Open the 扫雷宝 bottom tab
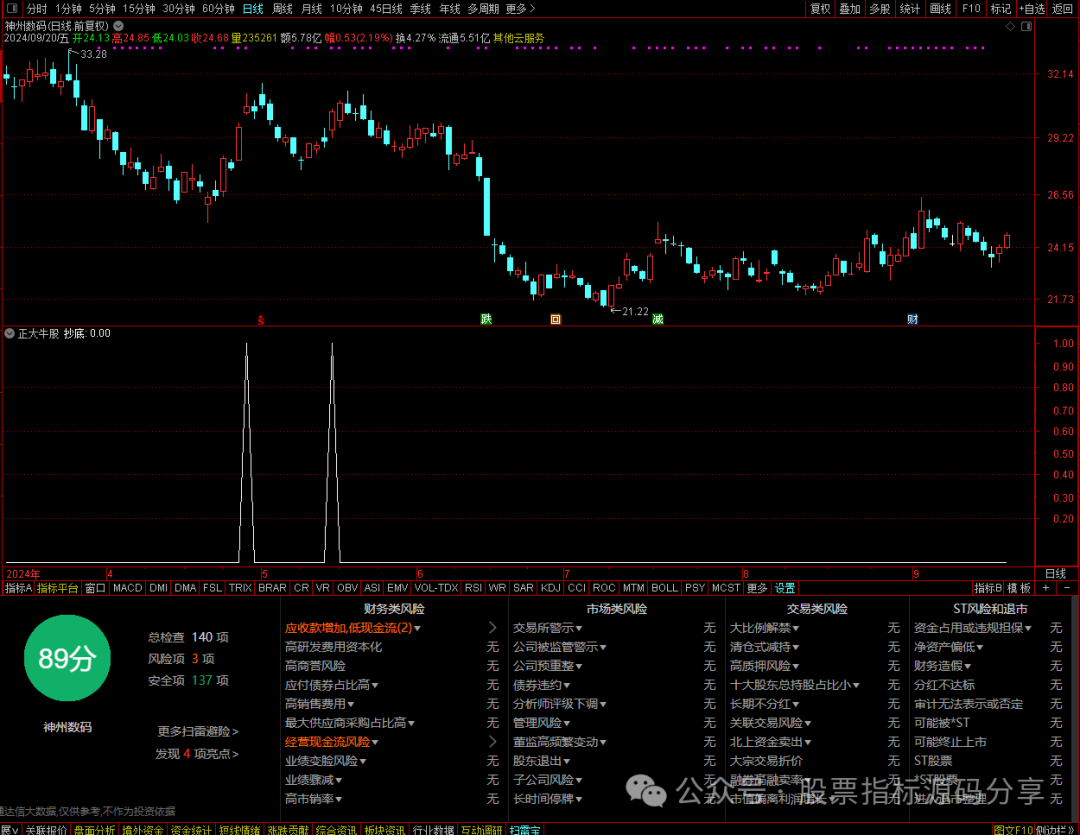 point(525,829)
